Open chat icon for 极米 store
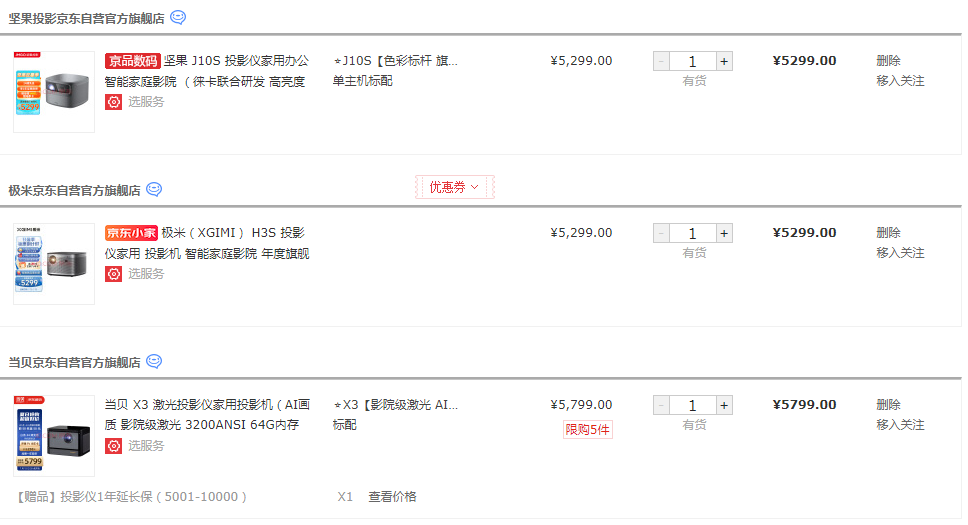 click(154, 189)
